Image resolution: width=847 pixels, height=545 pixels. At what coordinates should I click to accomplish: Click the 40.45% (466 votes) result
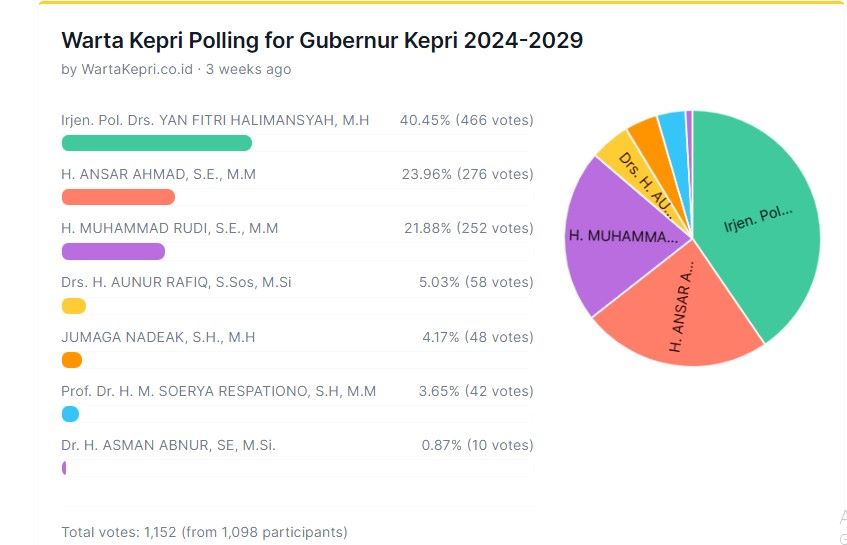coord(466,120)
